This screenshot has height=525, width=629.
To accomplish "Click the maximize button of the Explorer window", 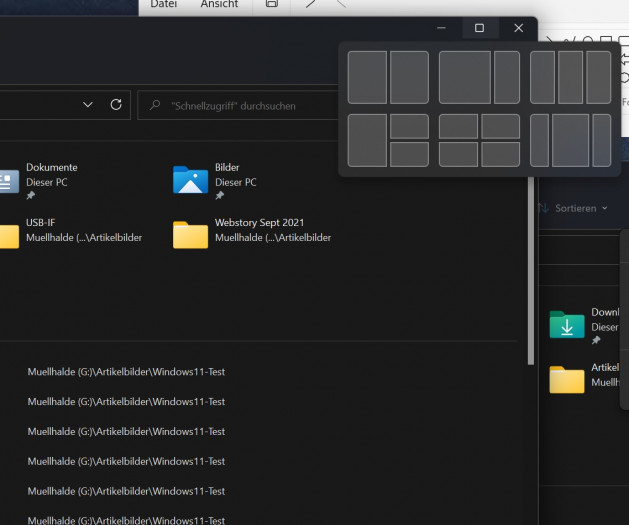I will pyautogui.click(x=479, y=28).
